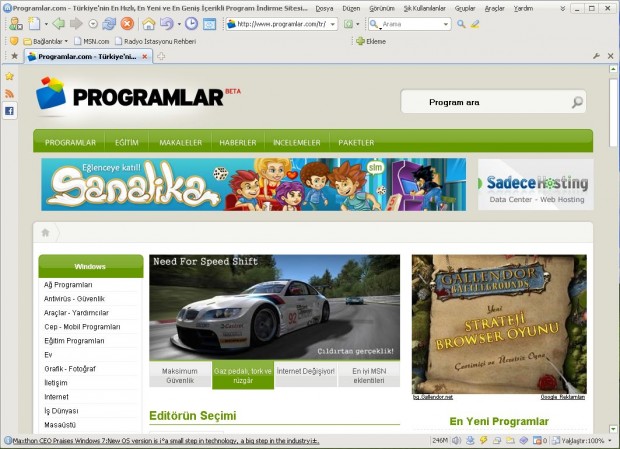Click the undo closed tab icon
Image resolution: width=620 pixels, height=449 pixels.
pos(167,24)
